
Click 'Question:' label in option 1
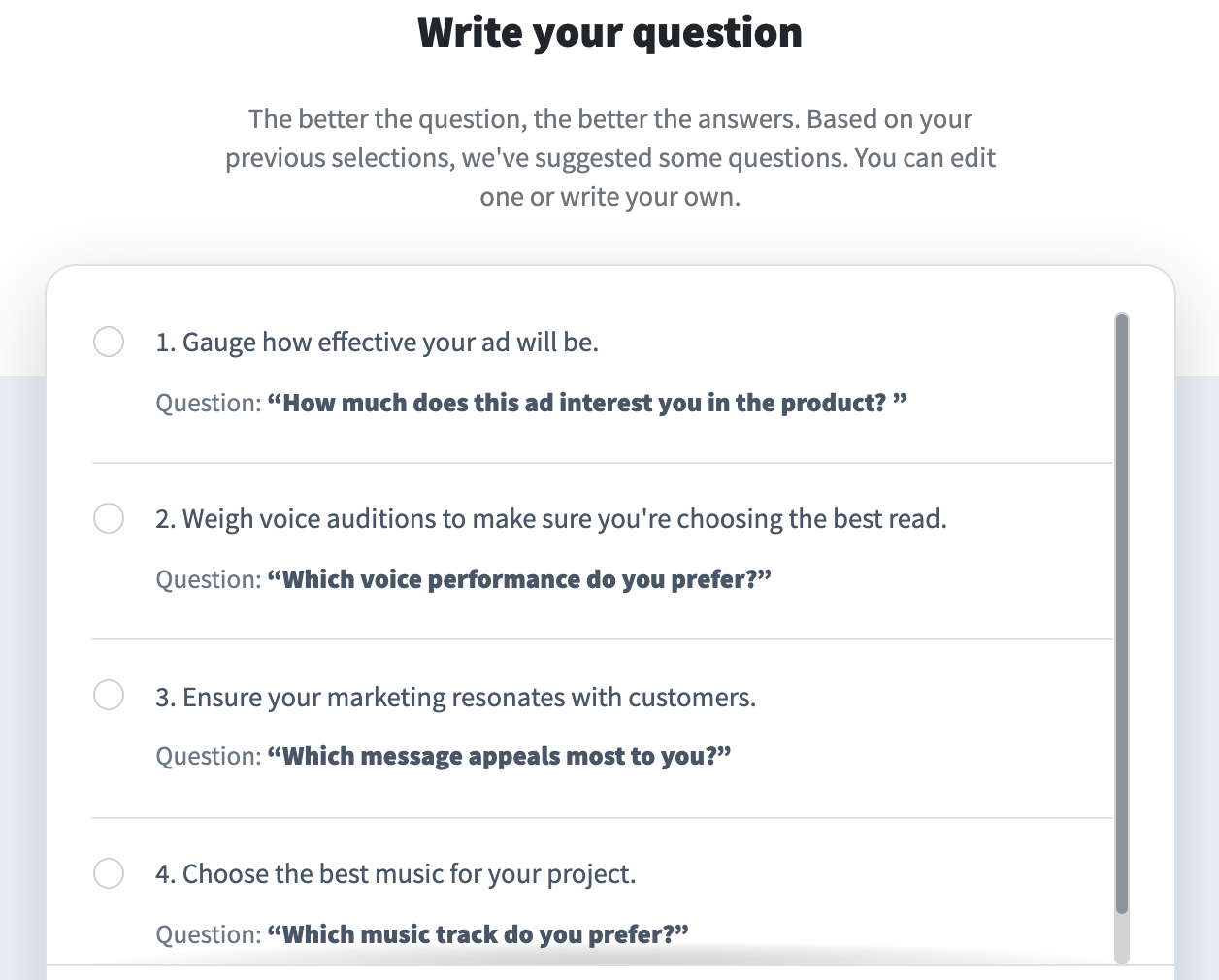208,403
